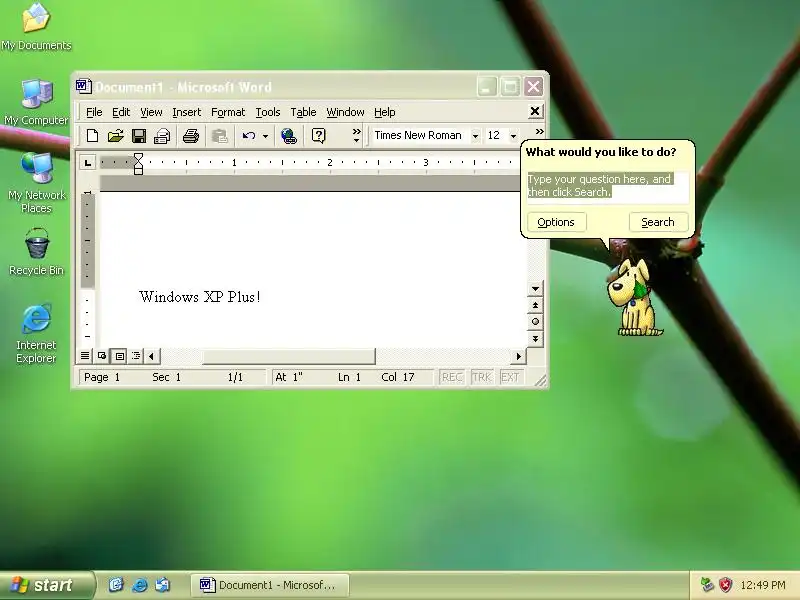Open the Insert menu
800x600 pixels.
(x=187, y=112)
